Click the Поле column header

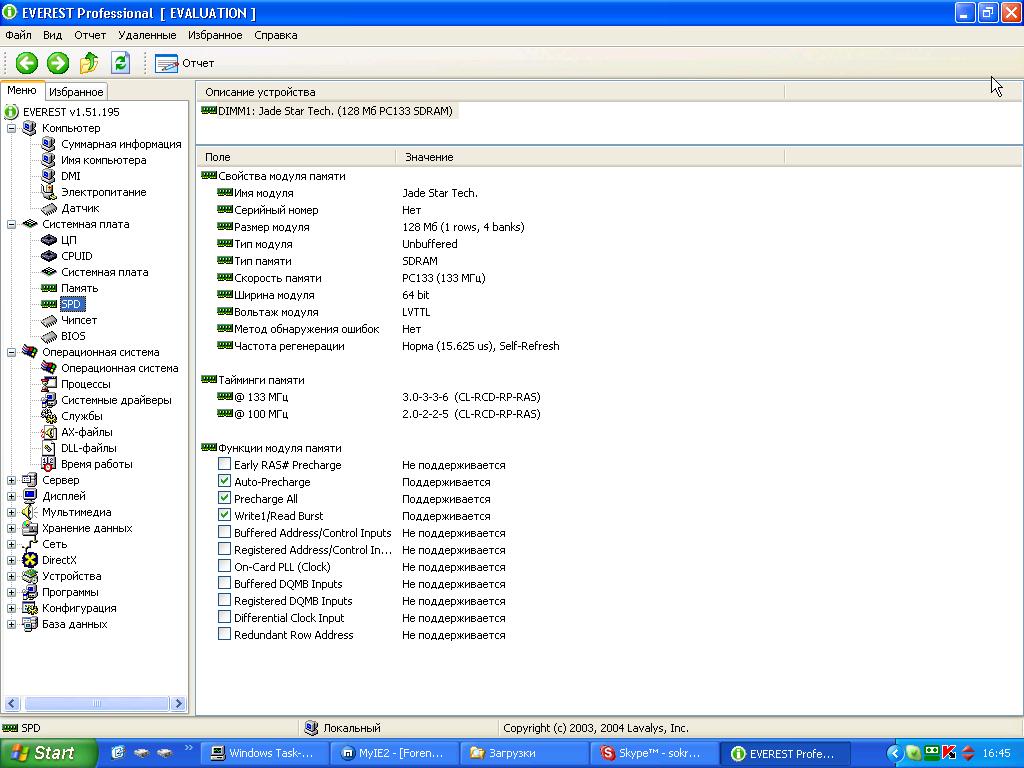(296, 157)
